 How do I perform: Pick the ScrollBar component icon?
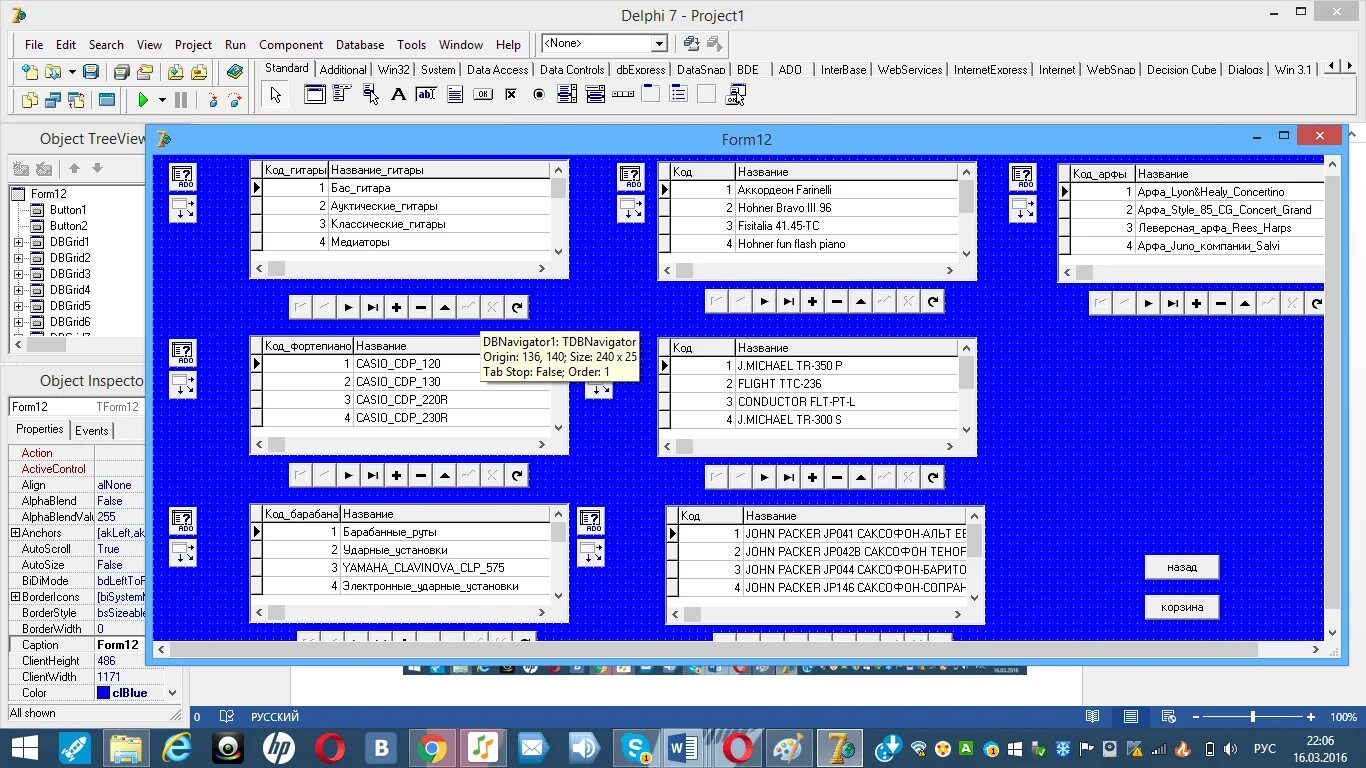click(623, 95)
